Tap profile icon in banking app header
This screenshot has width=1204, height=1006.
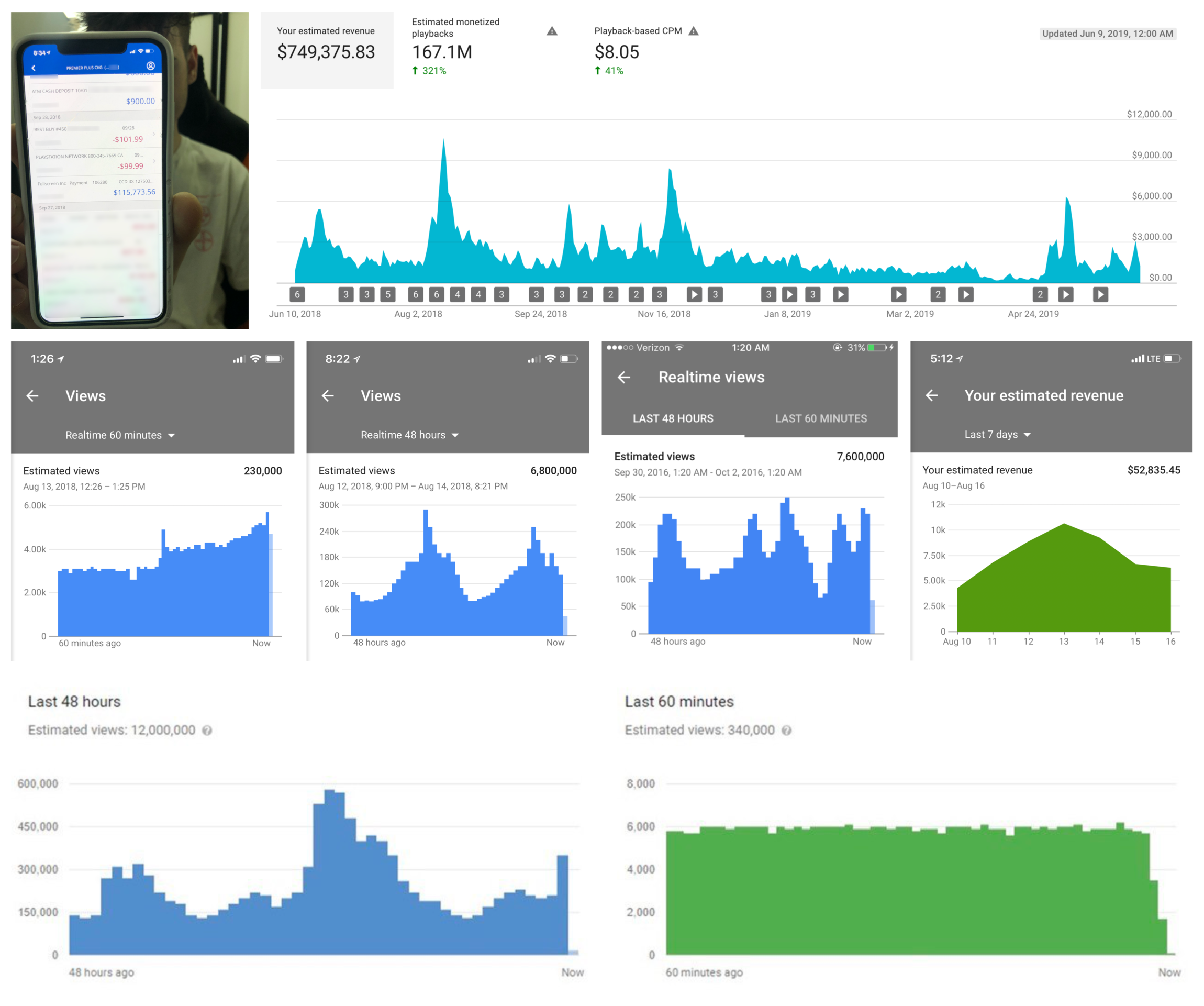pos(151,66)
